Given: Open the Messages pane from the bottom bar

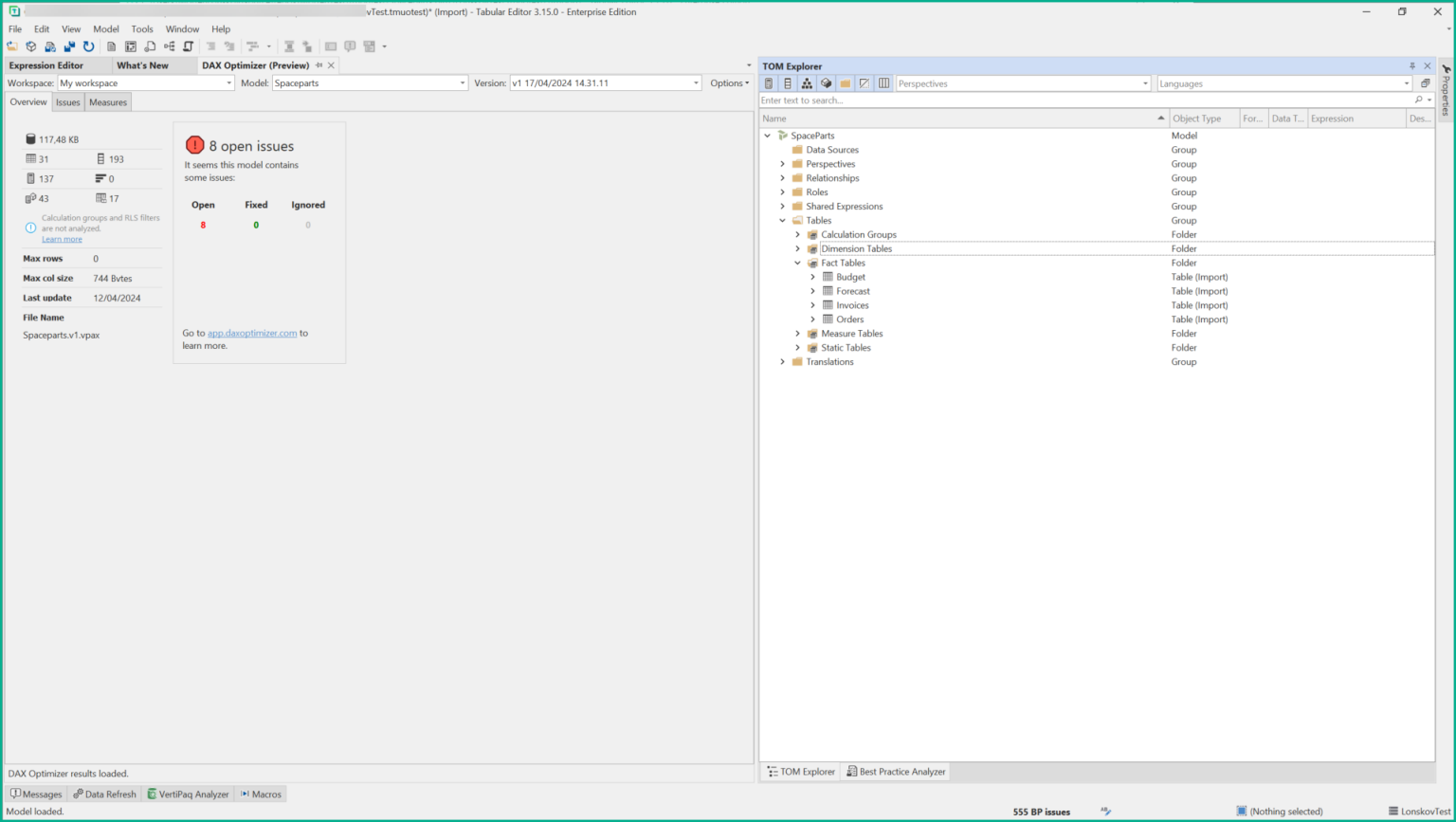Looking at the screenshot, I should [x=37, y=794].
